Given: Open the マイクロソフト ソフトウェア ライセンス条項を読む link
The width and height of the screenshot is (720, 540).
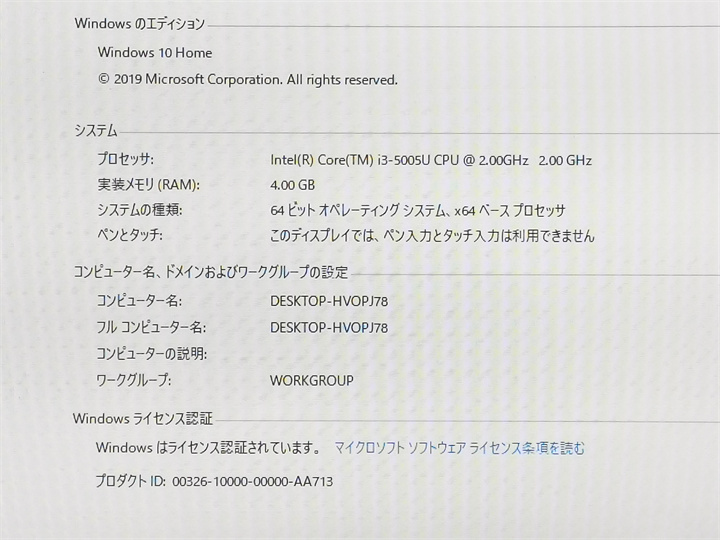Looking at the screenshot, I should coord(459,448).
